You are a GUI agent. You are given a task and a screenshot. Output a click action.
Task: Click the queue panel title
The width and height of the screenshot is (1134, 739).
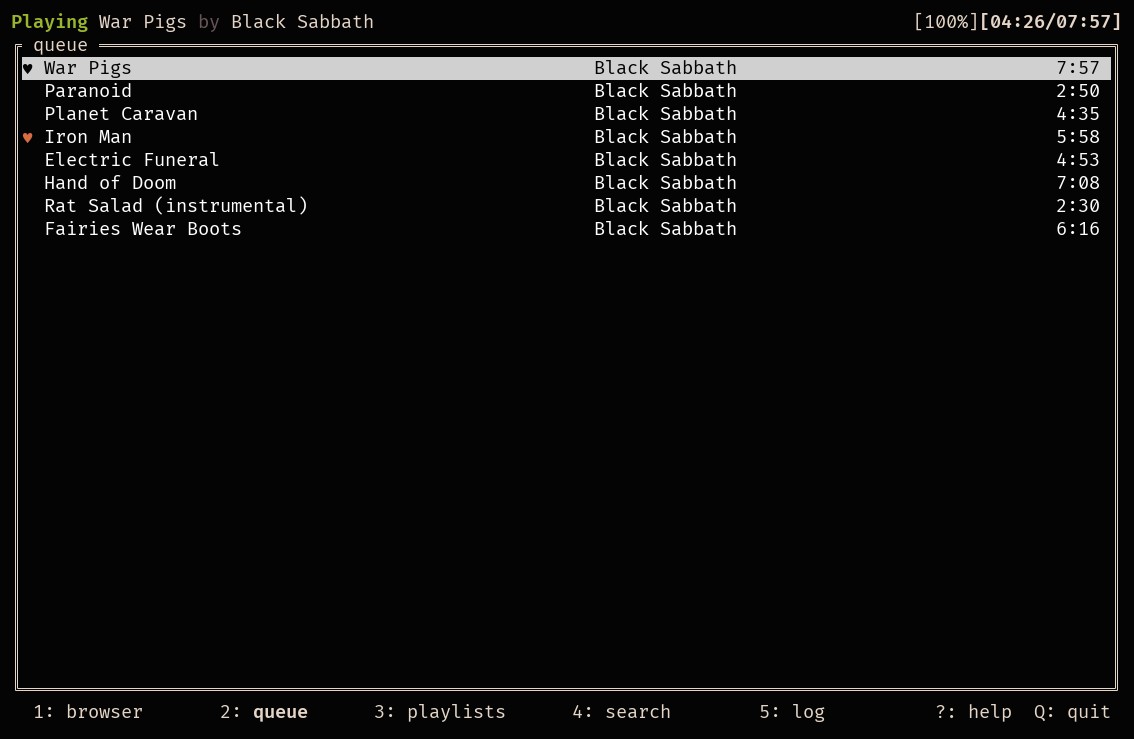60,45
